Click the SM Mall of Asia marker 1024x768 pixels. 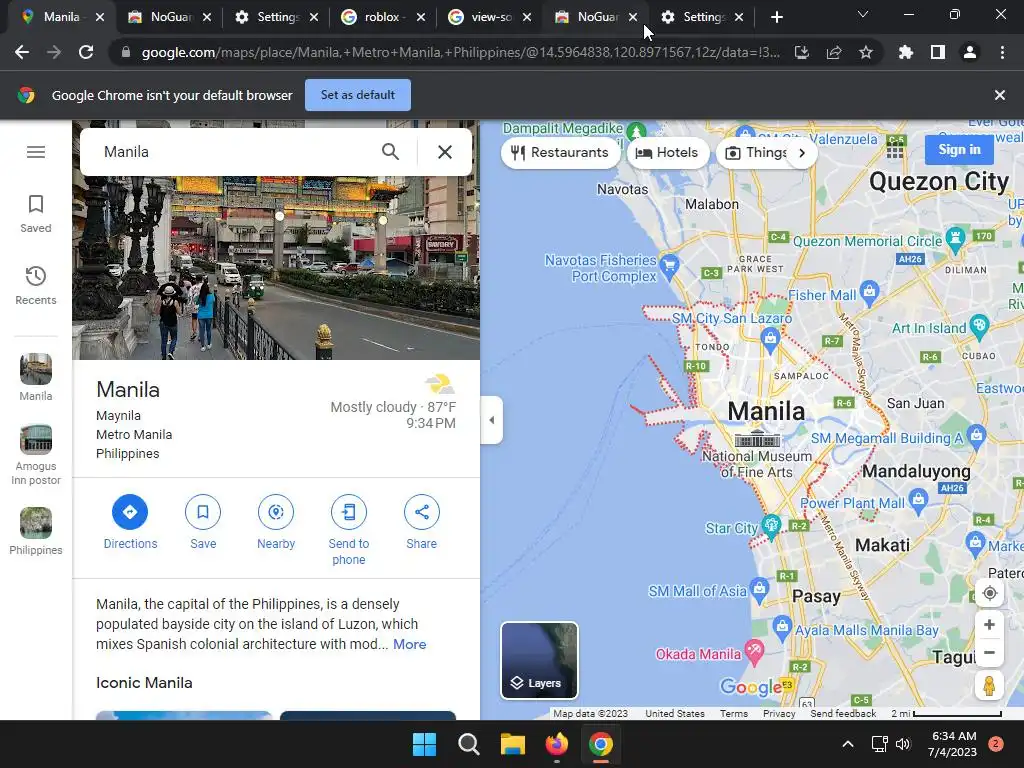(759, 588)
